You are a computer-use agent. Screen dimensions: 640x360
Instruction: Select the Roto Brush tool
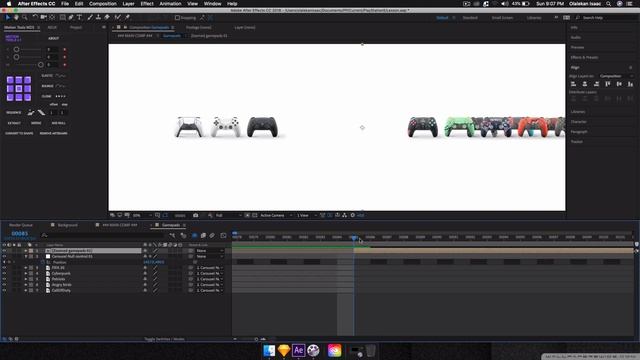click(118, 18)
